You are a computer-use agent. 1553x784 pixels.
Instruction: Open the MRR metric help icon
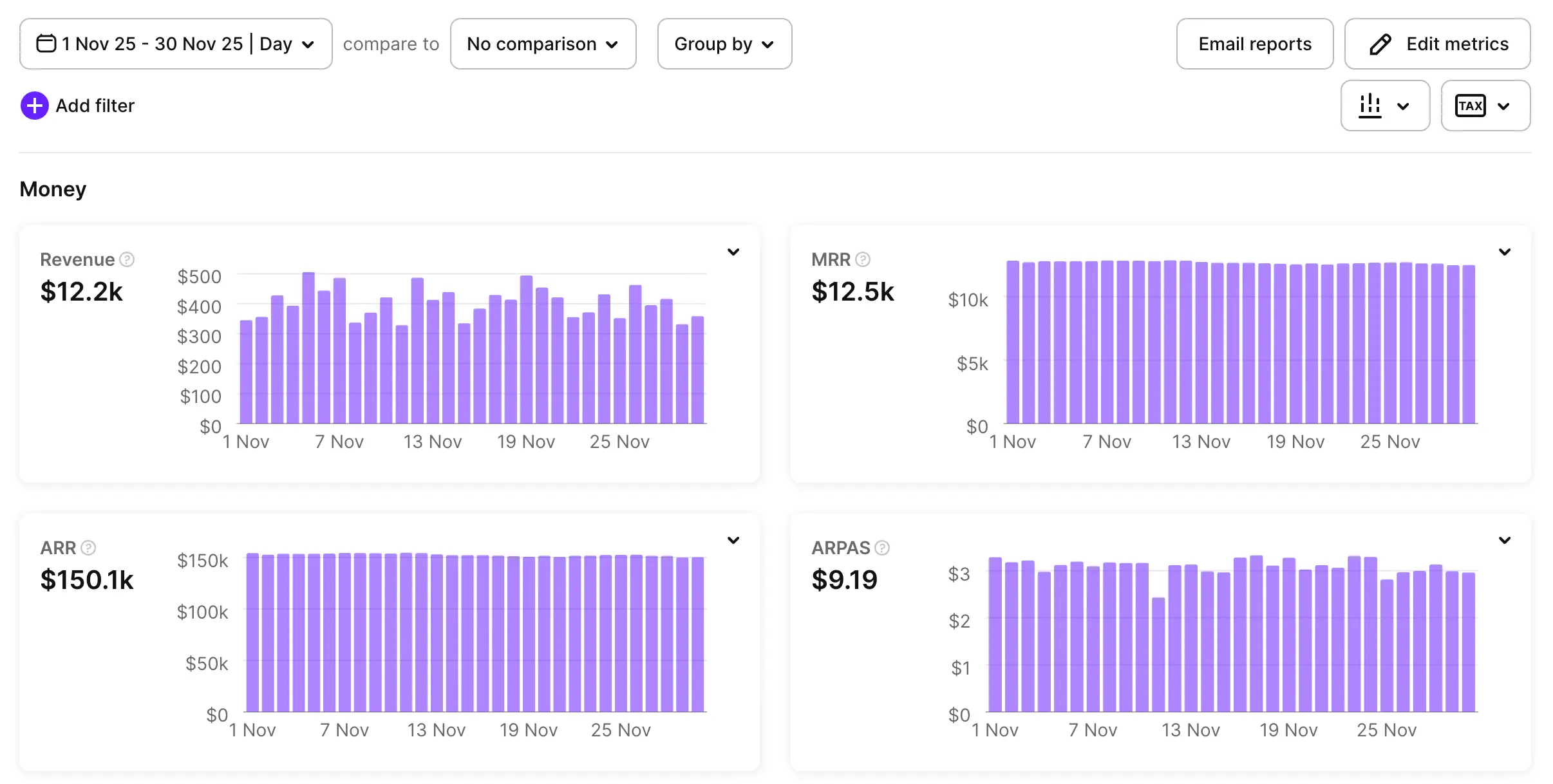coord(864,260)
